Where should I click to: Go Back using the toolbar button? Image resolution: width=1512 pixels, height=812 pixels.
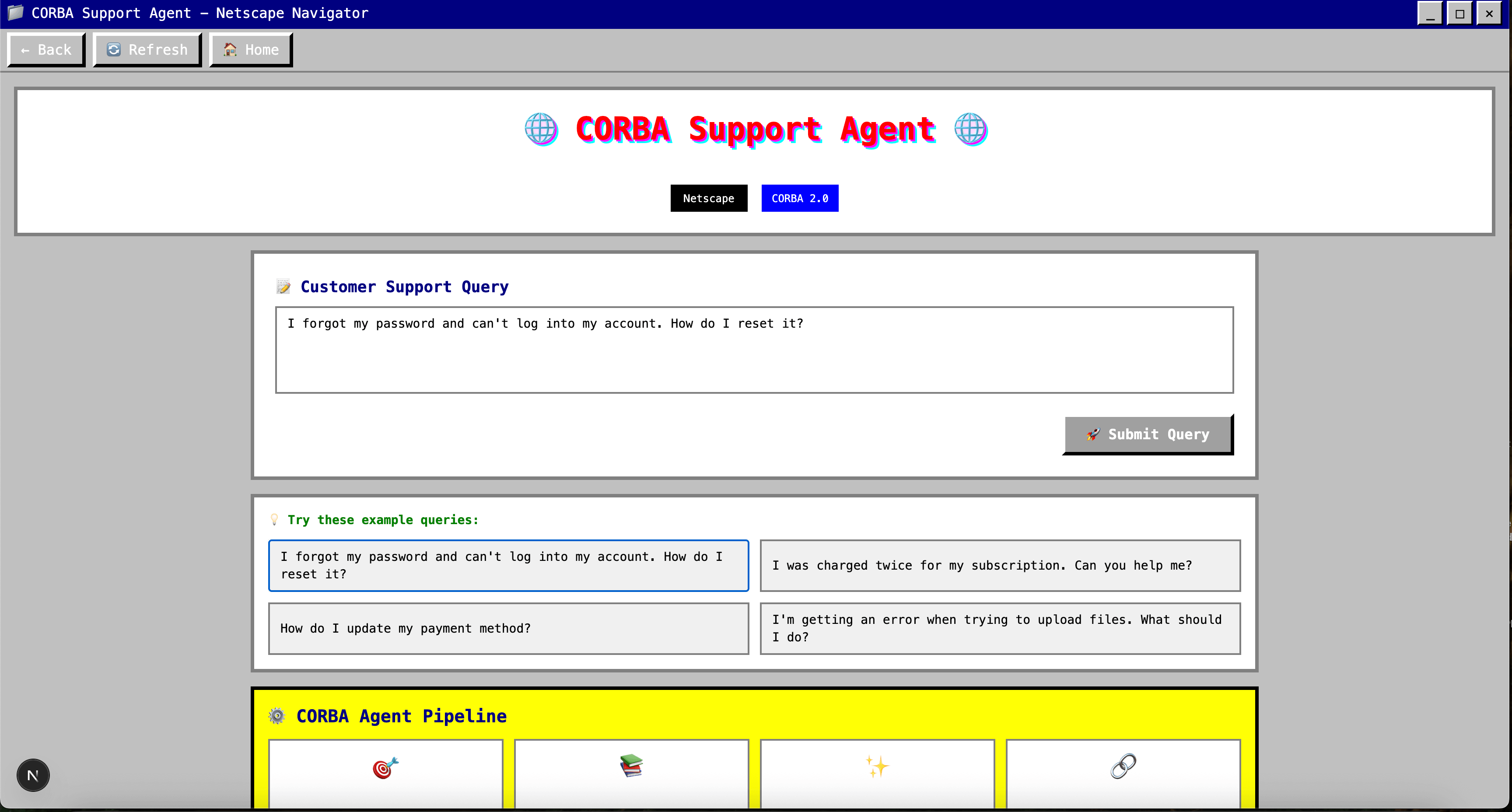coord(46,50)
